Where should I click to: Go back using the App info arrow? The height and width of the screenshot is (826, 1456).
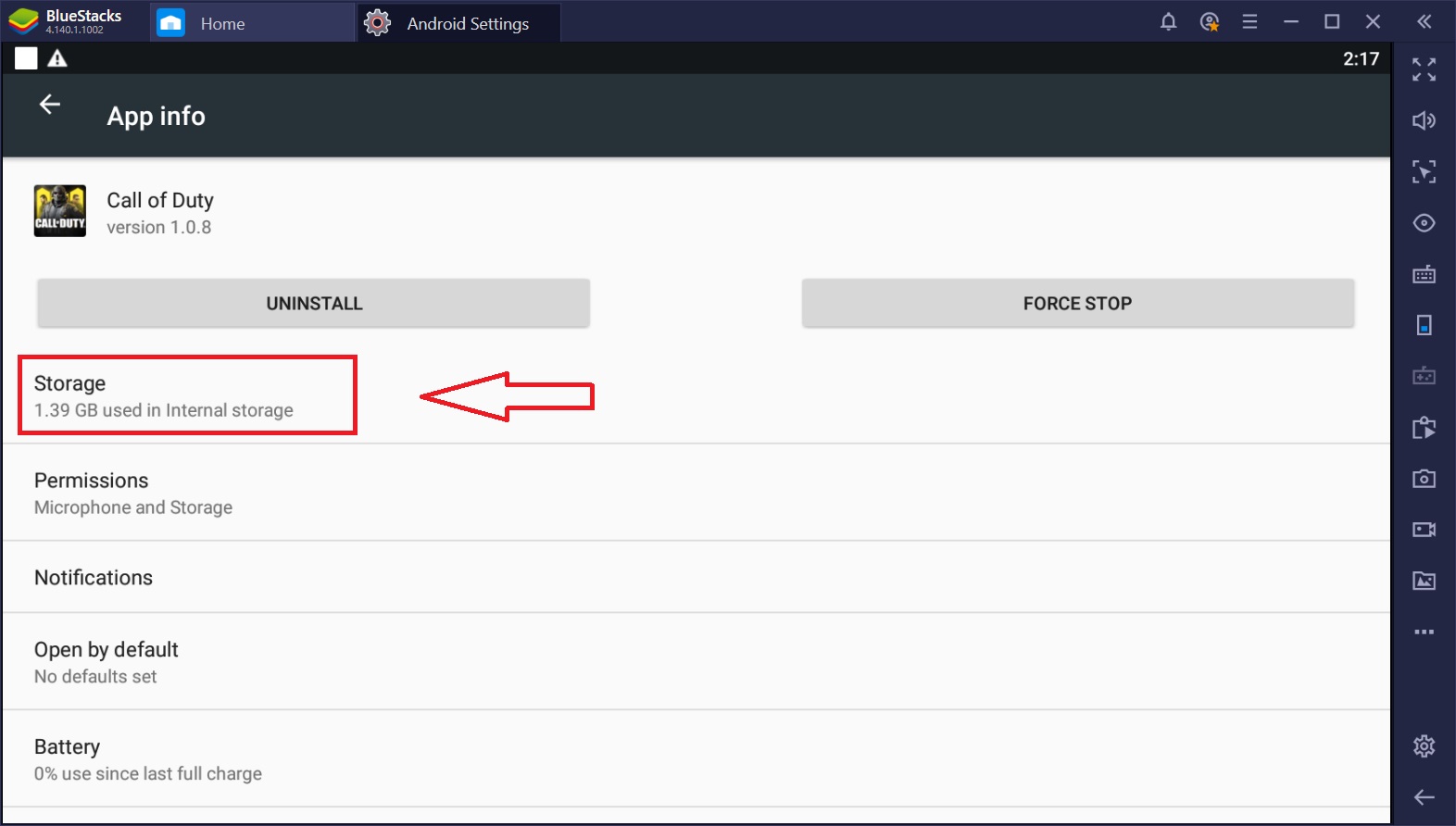(50, 105)
